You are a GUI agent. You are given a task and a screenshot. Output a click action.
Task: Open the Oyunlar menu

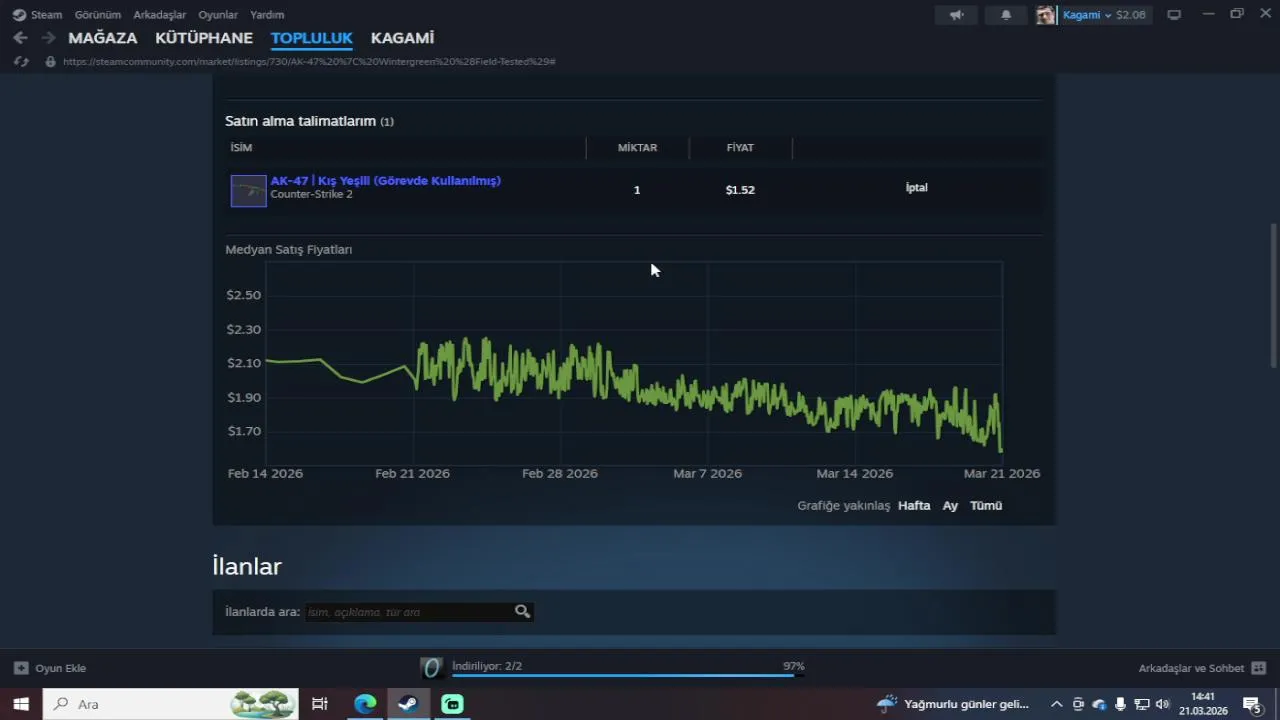218,15
